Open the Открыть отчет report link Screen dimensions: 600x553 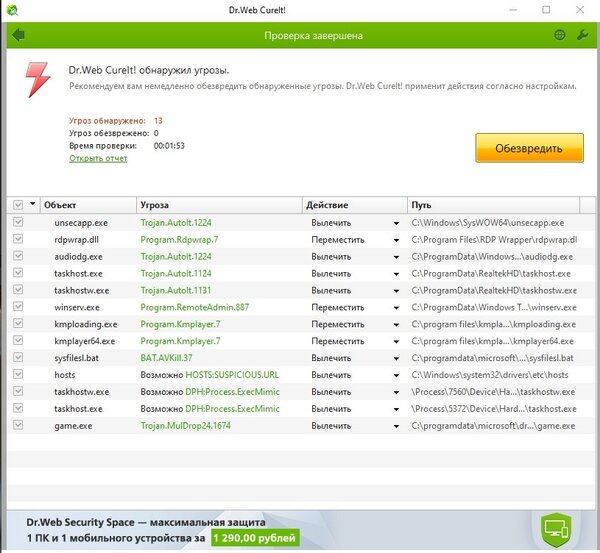[98, 158]
